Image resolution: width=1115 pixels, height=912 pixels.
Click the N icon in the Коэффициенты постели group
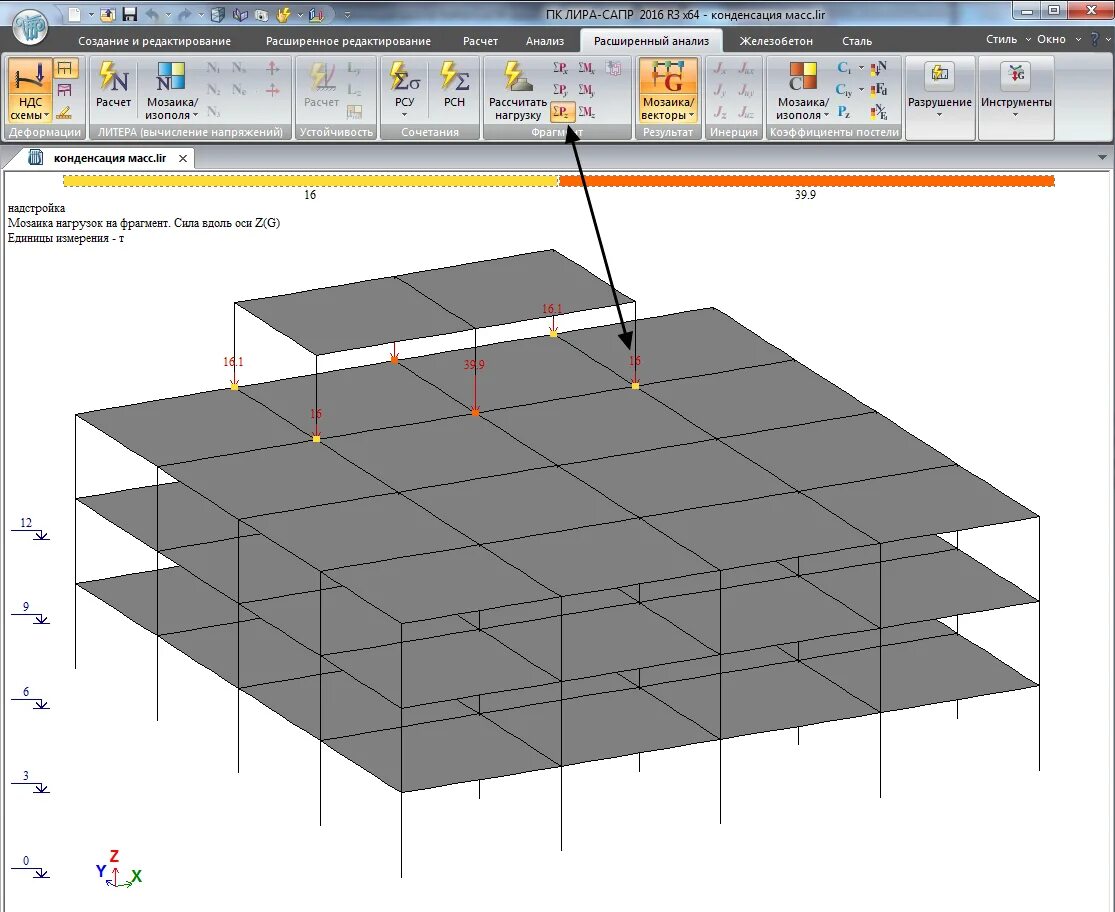coord(880,68)
